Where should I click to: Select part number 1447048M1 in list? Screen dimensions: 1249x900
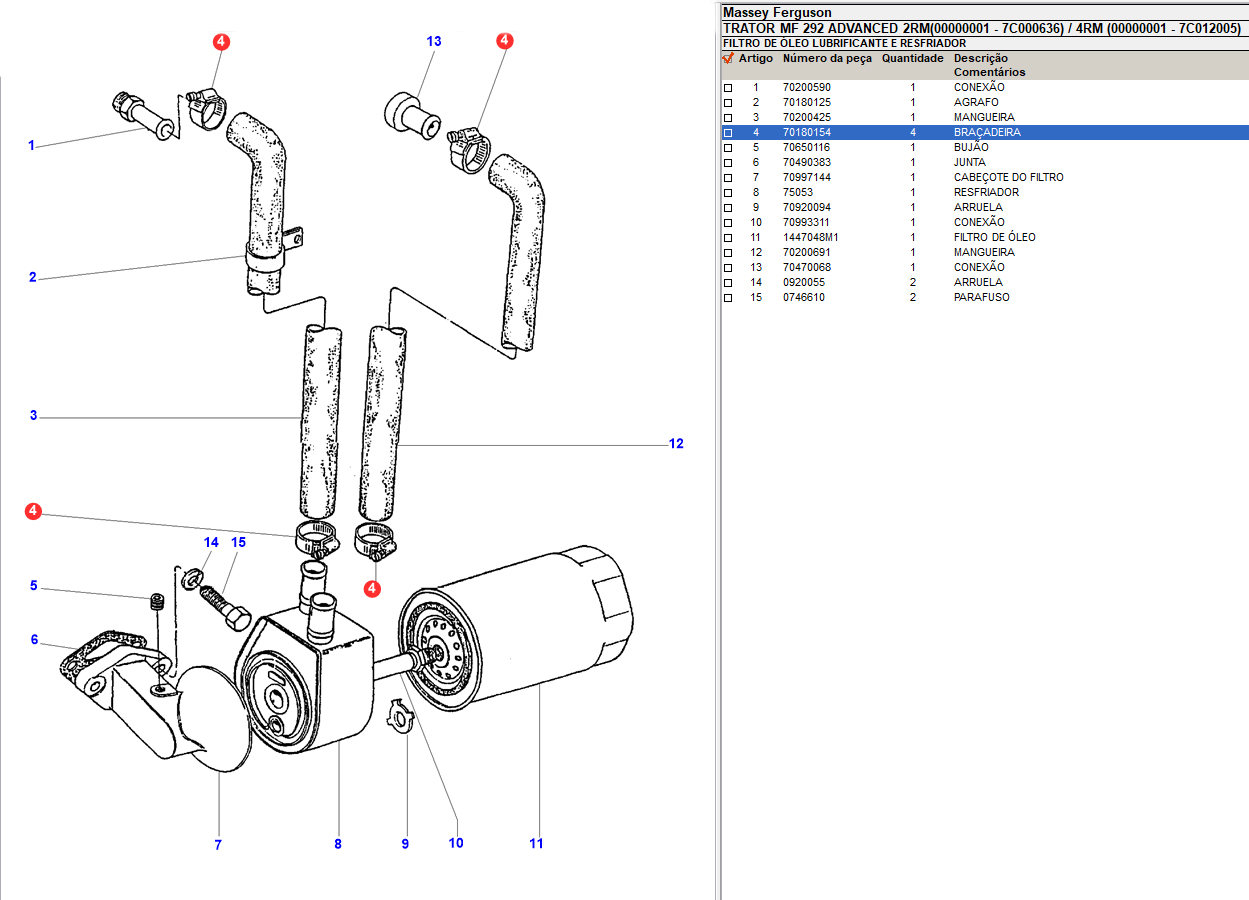click(810, 237)
